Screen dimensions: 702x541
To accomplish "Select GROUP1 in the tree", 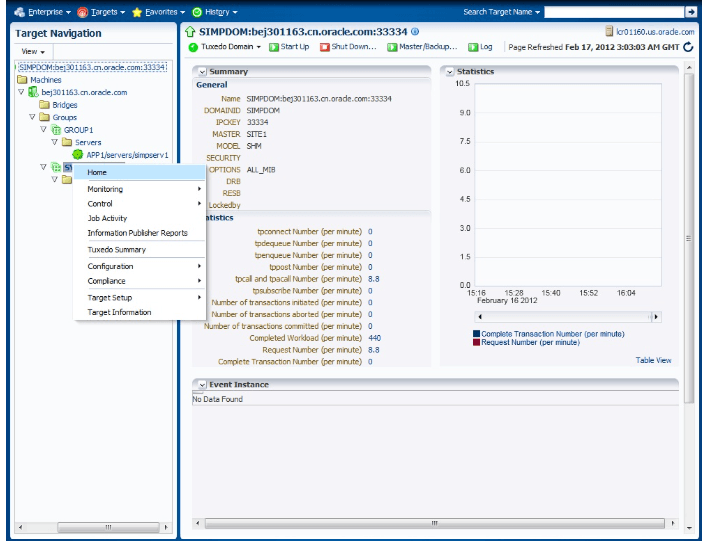I will click(x=78, y=130).
